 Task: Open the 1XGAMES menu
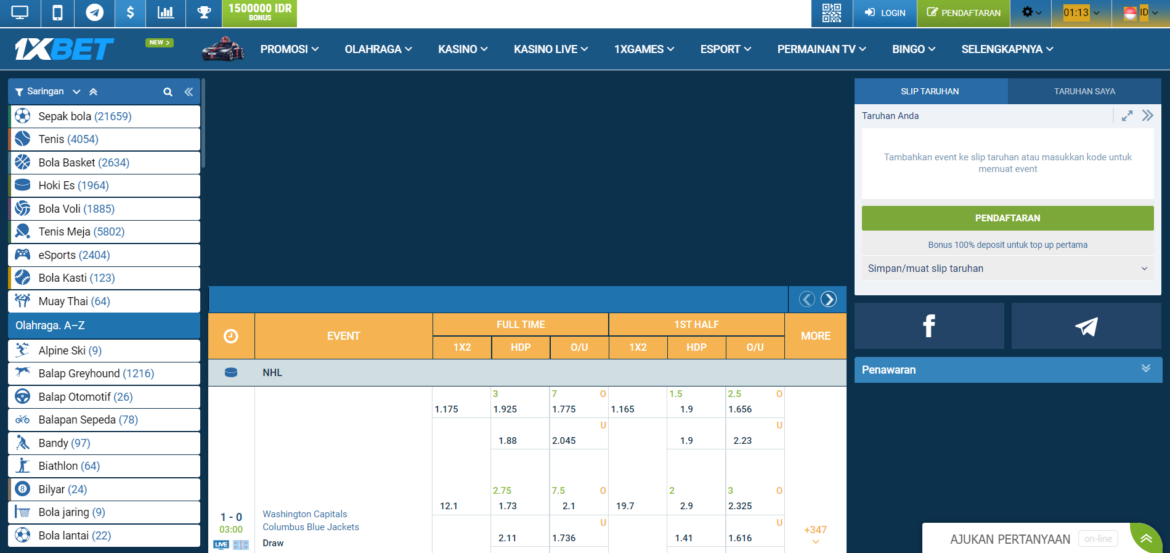645,49
